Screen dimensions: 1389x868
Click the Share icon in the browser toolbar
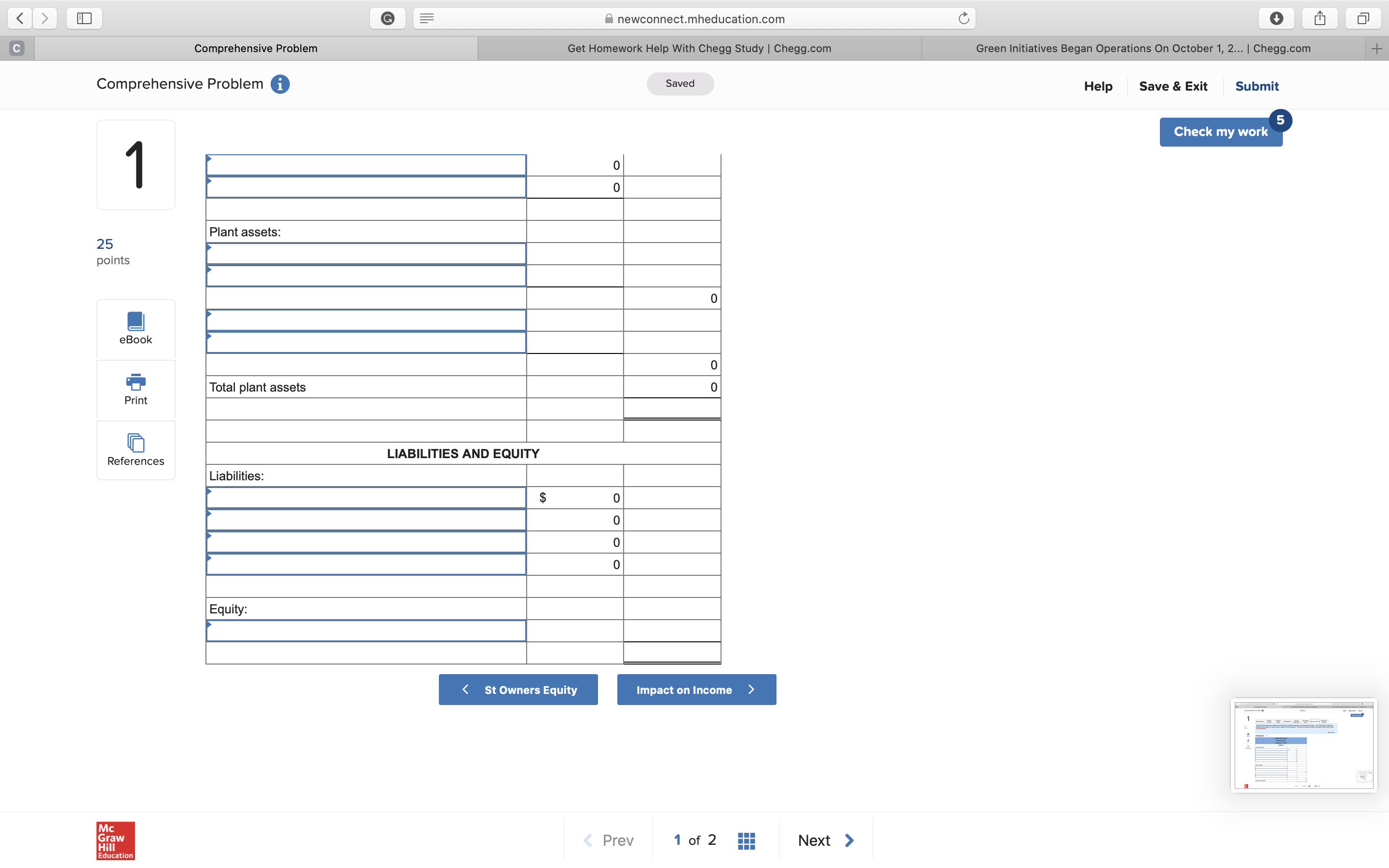click(1320, 18)
